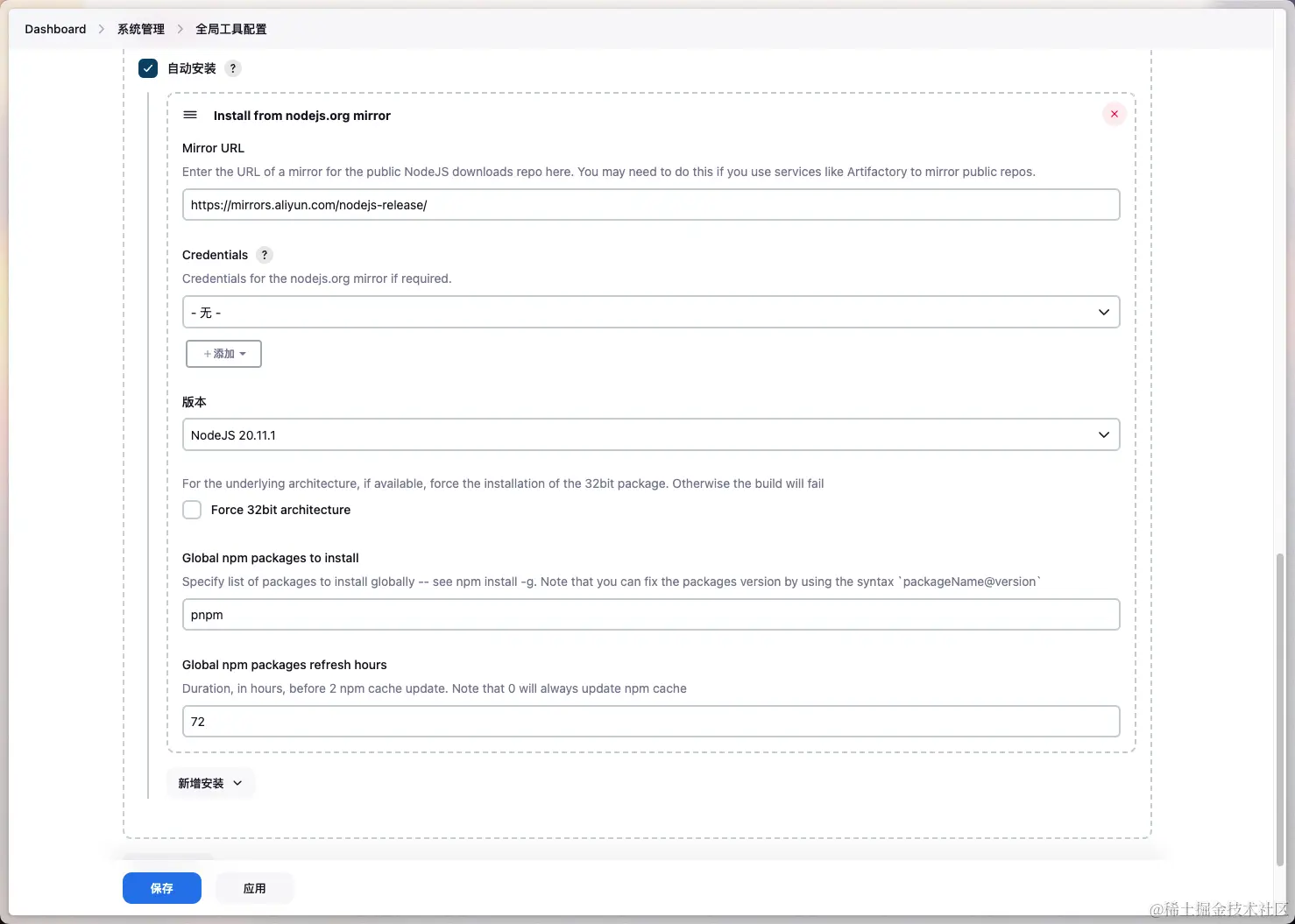Click the Mirror URL input field

pyautogui.click(x=651, y=205)
